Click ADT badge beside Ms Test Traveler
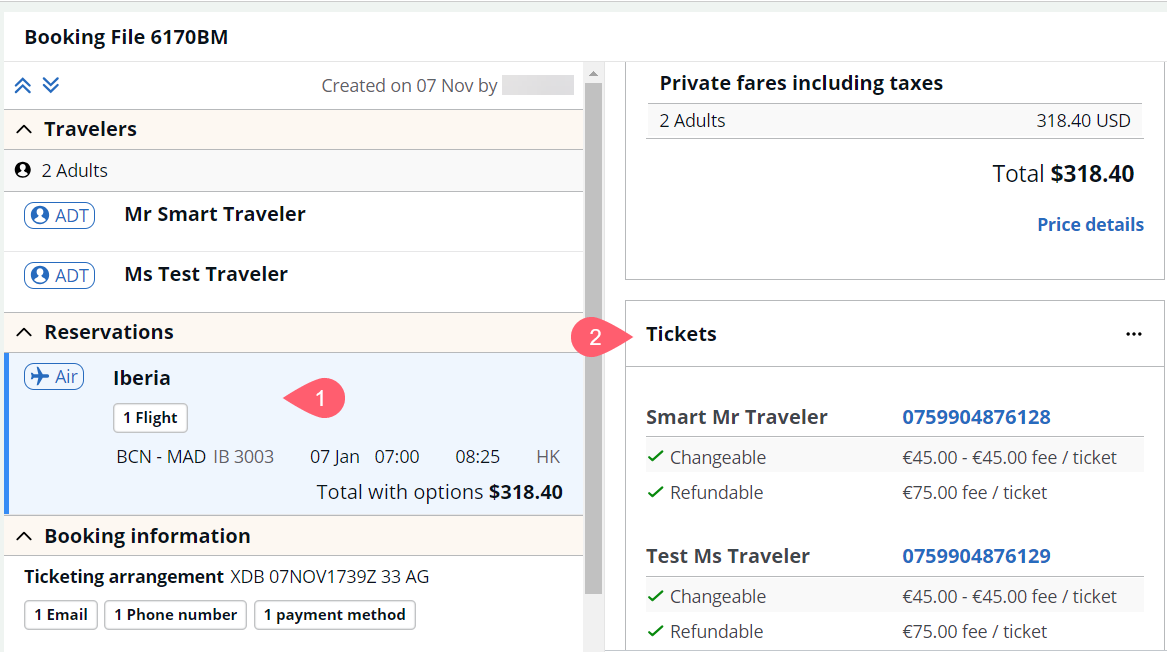Screen dimensions: 1167x652 [60, 275]
